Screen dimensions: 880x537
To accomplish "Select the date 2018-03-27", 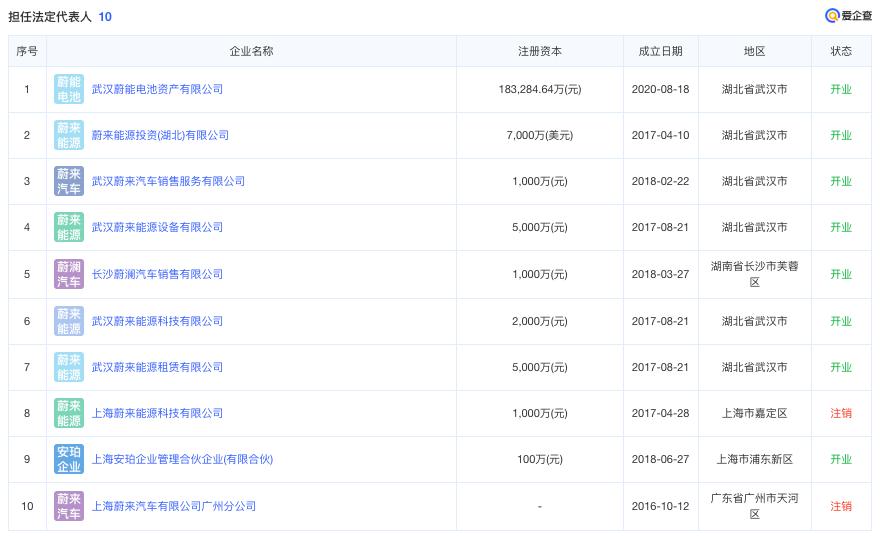I will [x=661, y=274].
